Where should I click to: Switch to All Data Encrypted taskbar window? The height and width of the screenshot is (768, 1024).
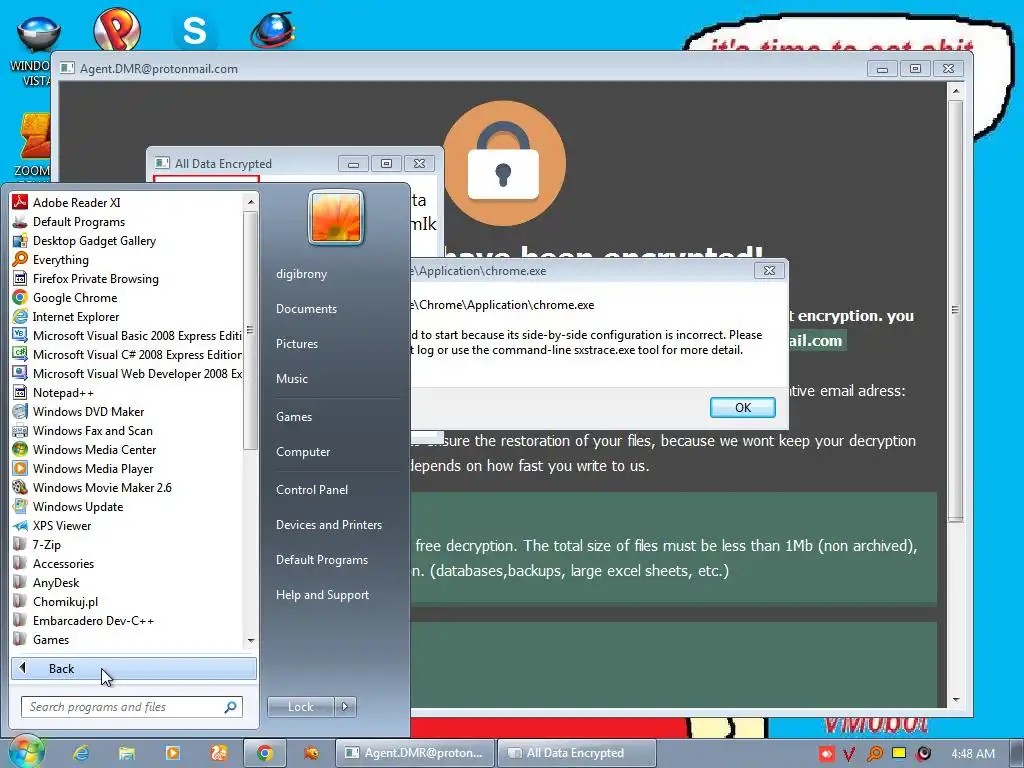pos(576,753)
